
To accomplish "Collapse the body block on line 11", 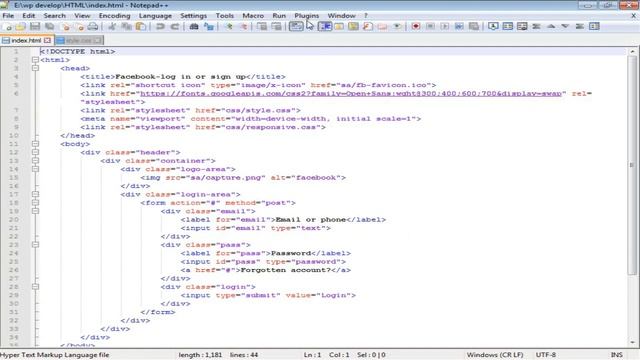I will point(36,144).
